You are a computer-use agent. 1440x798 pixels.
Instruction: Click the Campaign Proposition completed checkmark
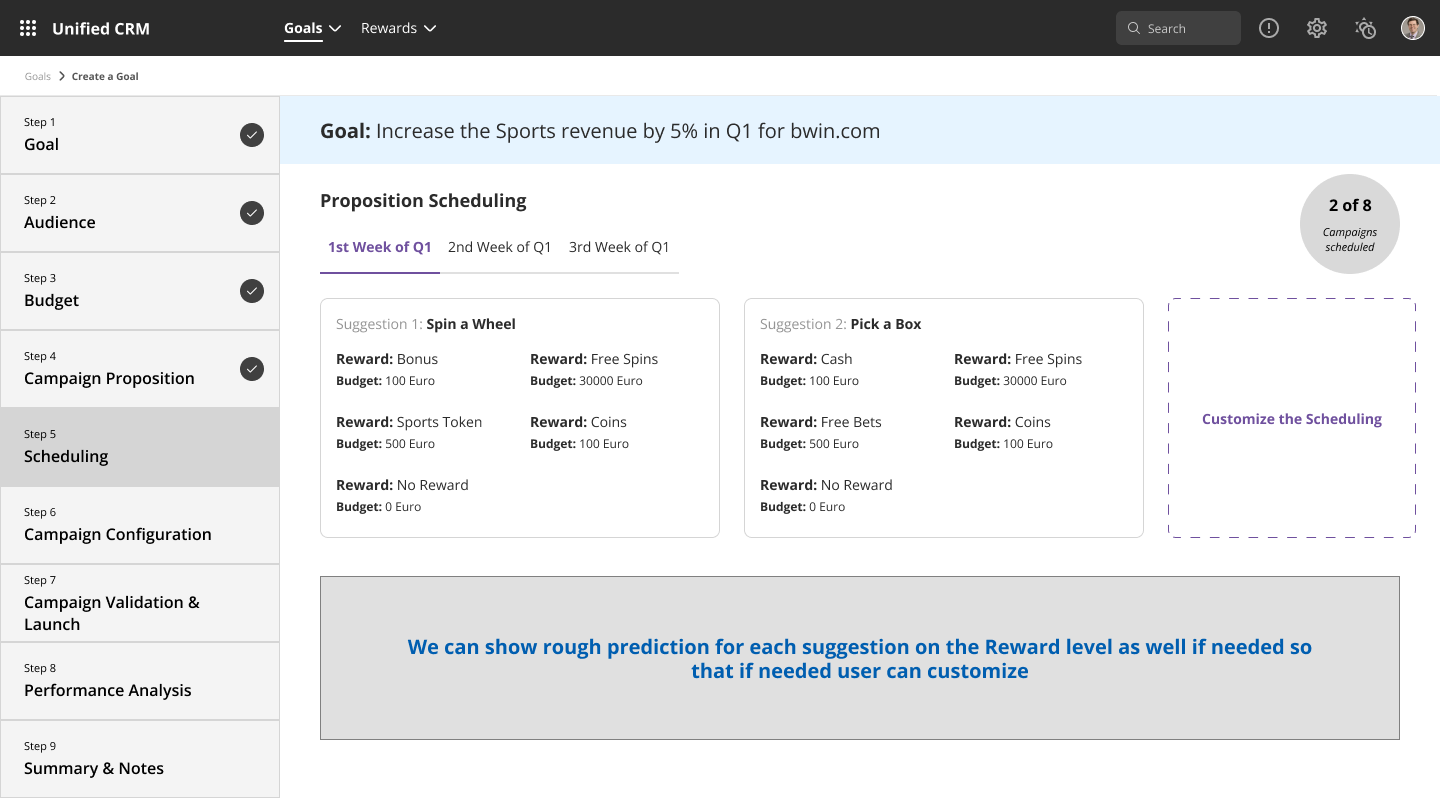252,369
